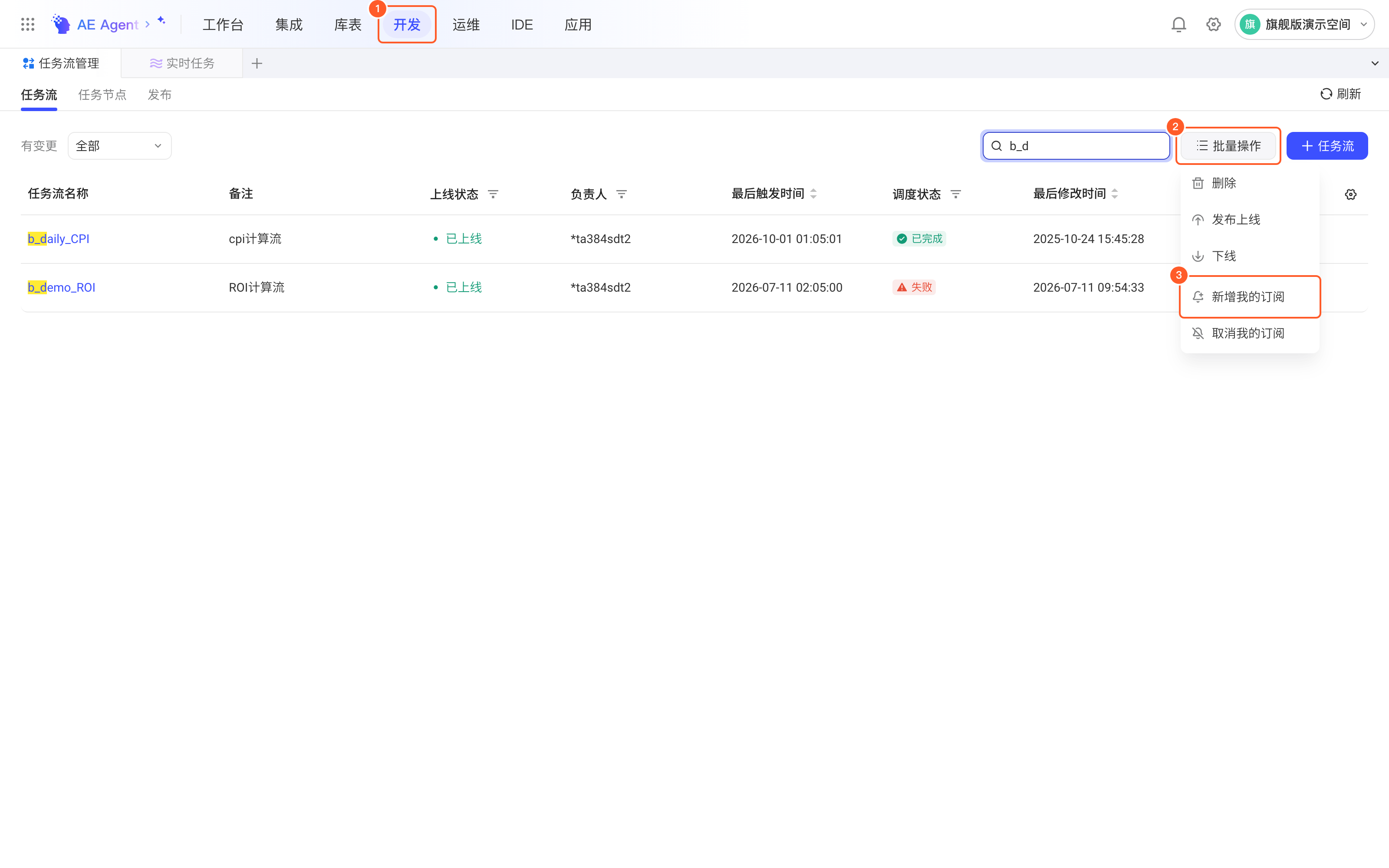Switch to 发布 sub-tab
The height and width of the screenshot is (868, 1389).
(160, 95)
